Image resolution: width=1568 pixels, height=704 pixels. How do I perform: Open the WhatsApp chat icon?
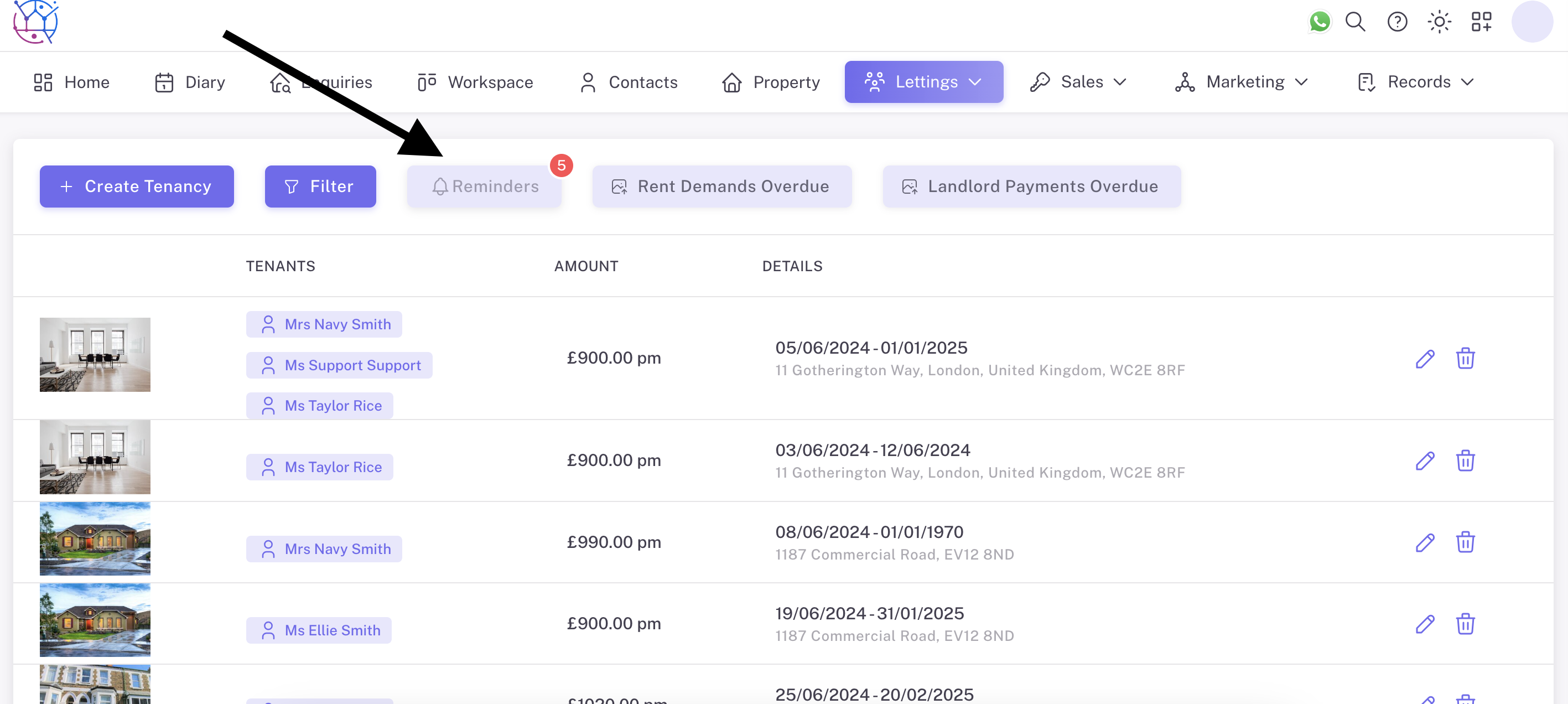point(1319,22)
